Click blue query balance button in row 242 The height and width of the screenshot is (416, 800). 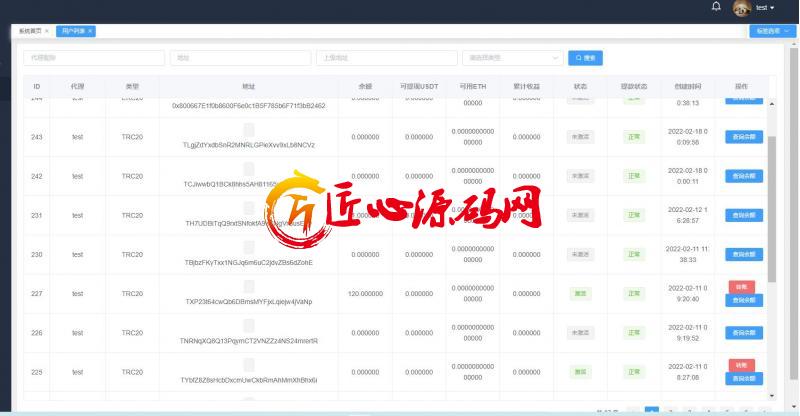tap(744, 176)
